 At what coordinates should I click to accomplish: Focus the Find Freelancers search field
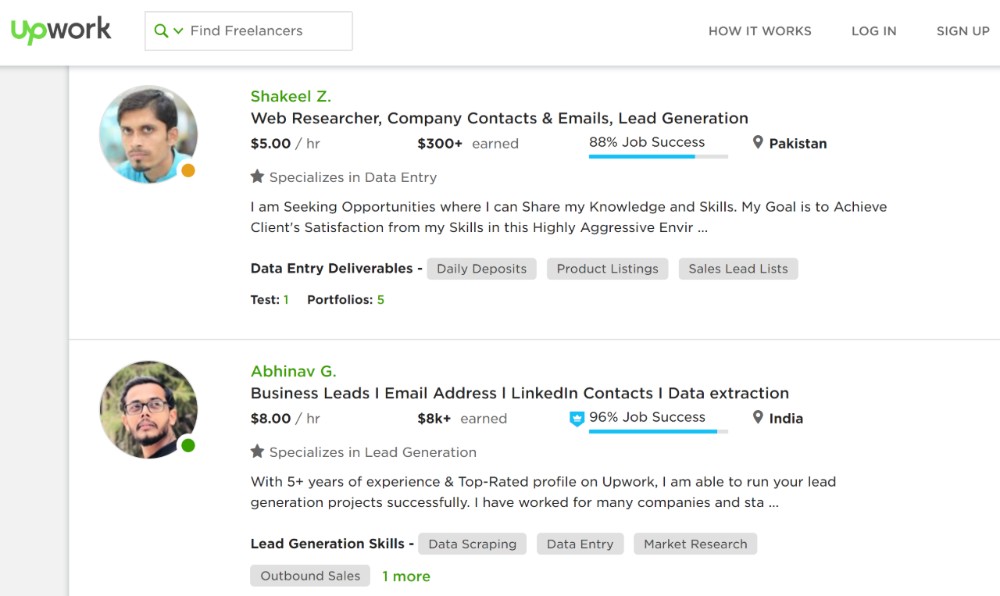(x=249, y=31)
